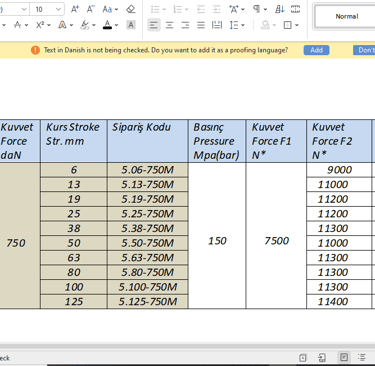375x366 pixels.
Task: Click the cell value 9000
Action: (x=339, y=170)
